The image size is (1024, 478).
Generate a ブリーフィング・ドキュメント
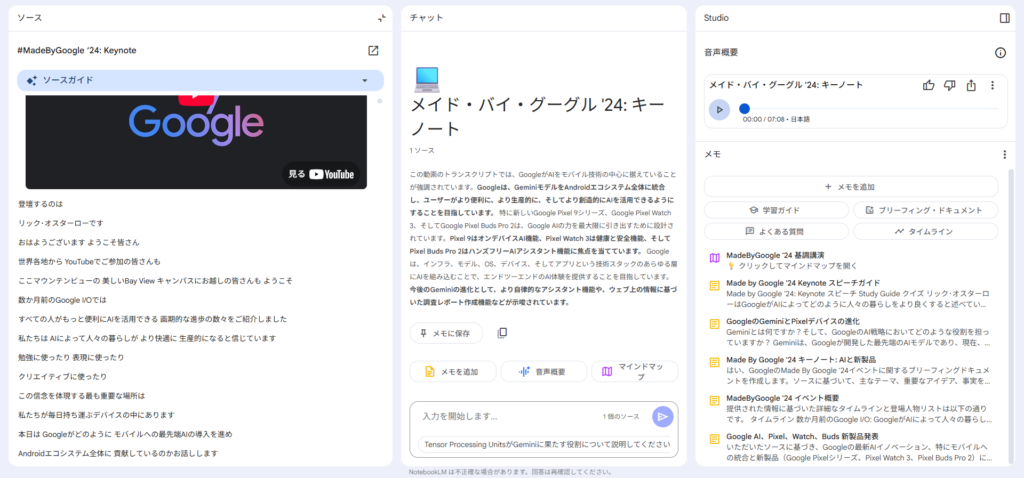tap(925, 210)
